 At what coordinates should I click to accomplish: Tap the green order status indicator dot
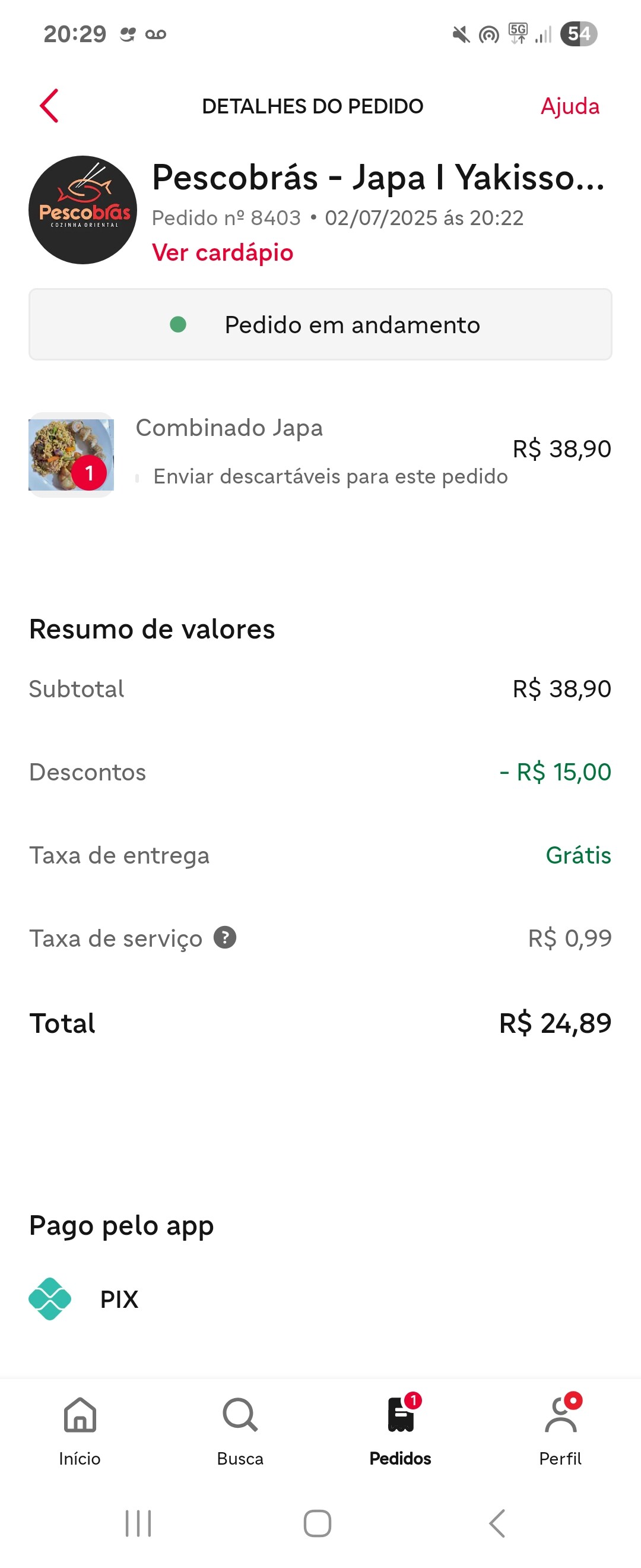178,324
